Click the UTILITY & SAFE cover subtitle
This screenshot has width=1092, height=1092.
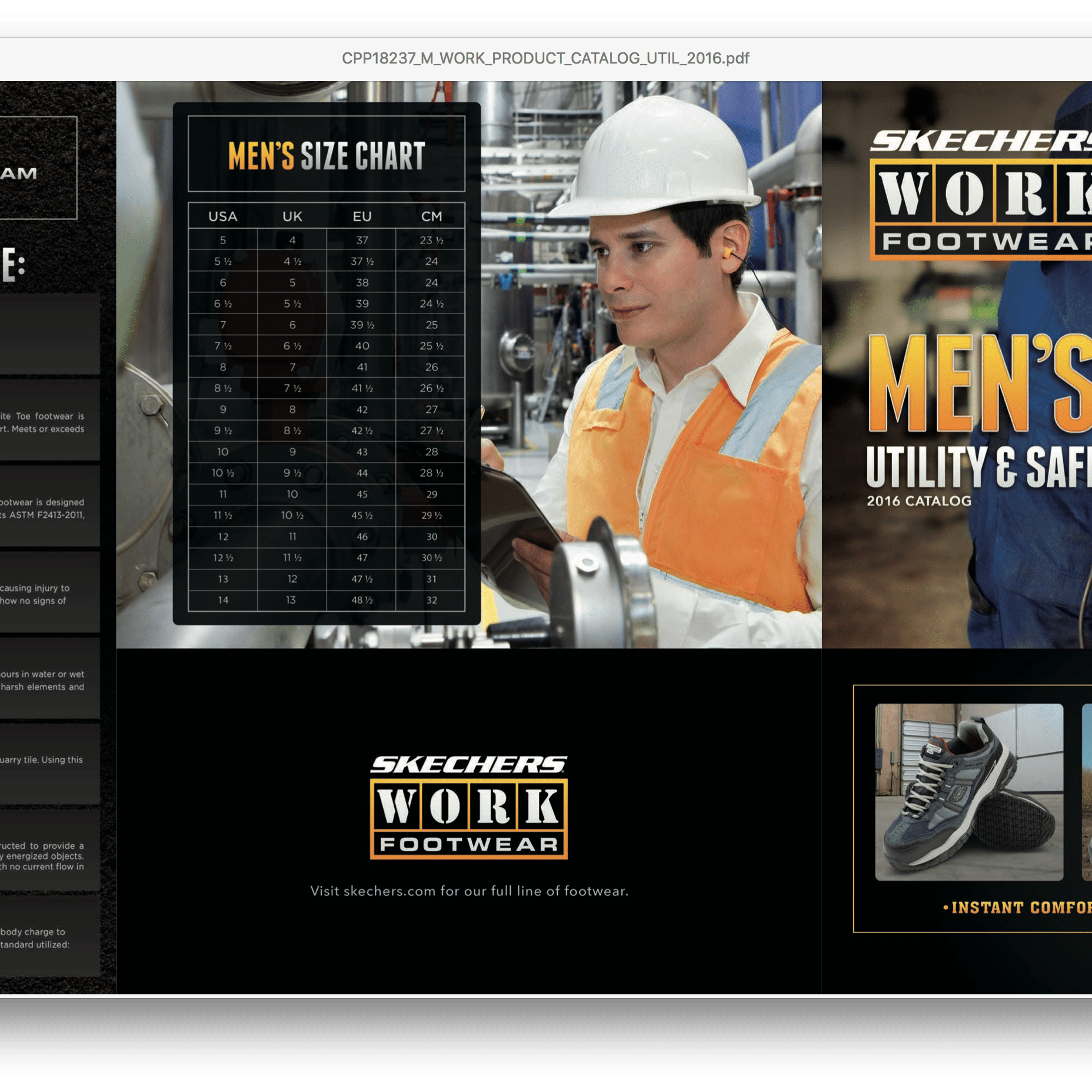pyautogui.click(x=979, y=467)
